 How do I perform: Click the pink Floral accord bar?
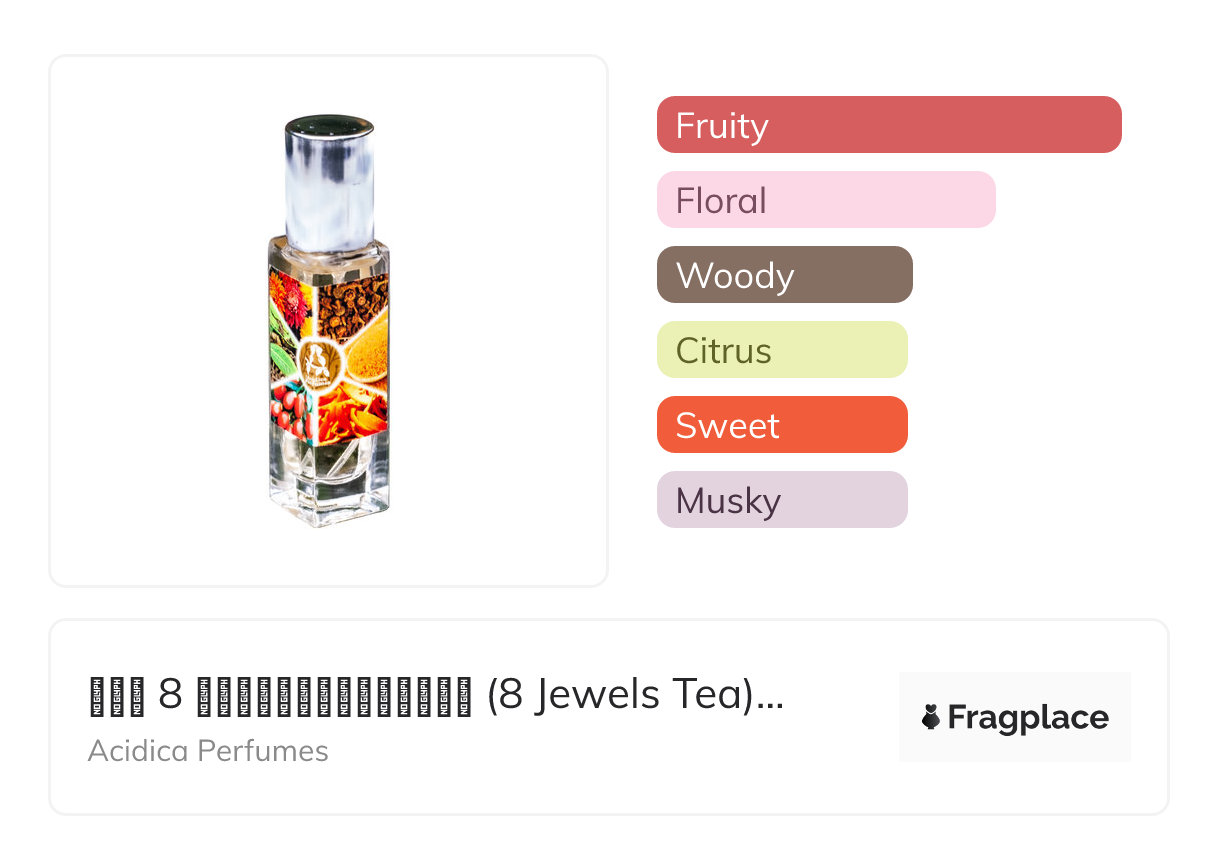(x=826, y=200)
